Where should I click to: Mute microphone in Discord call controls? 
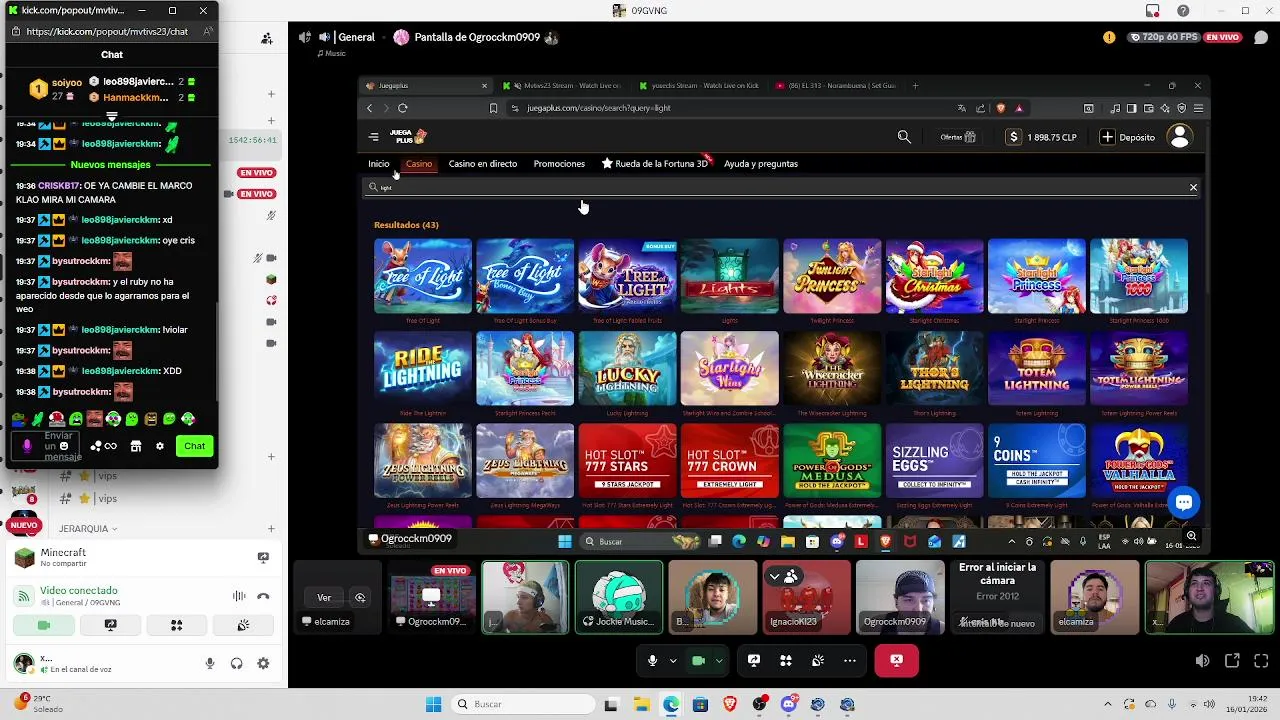[652, 660]
